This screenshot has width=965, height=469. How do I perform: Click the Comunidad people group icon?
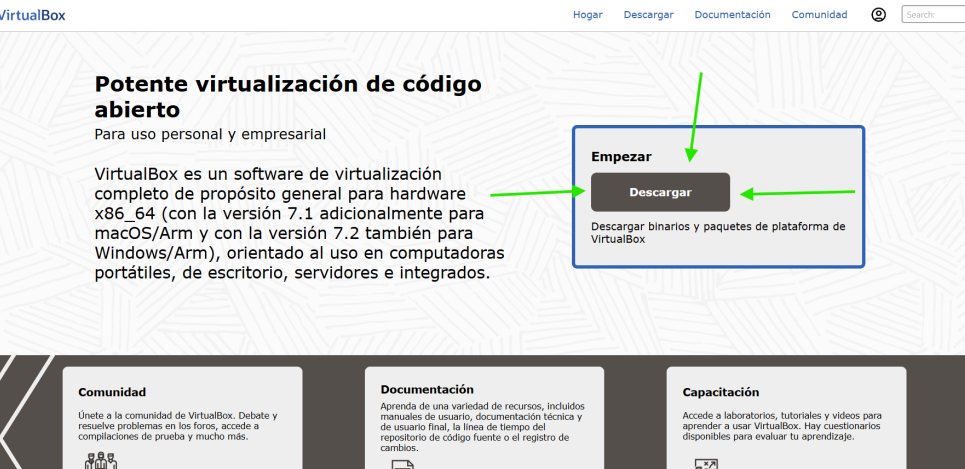click(x=102, y=462)
